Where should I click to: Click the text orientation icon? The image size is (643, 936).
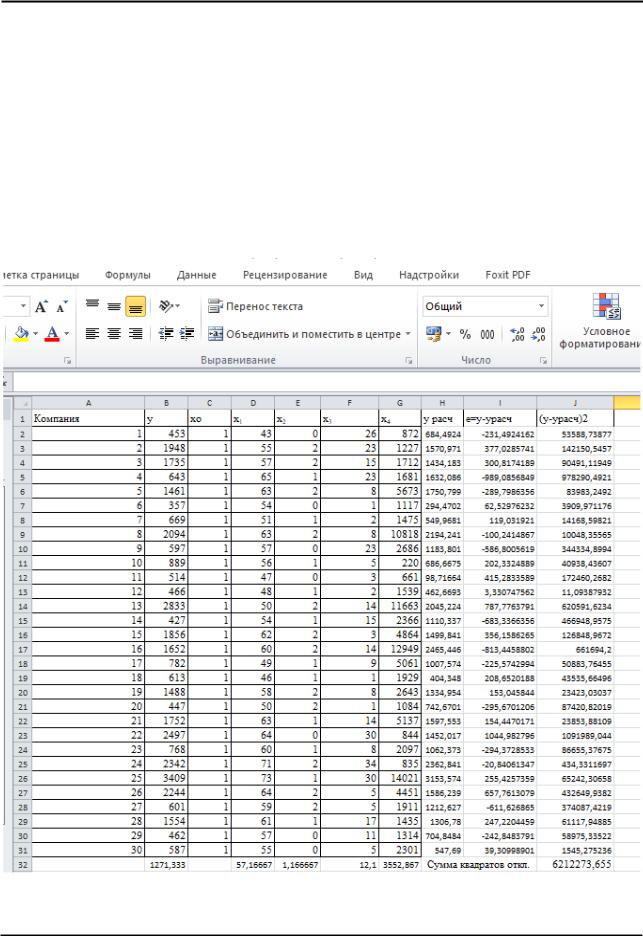coord(166,306)
